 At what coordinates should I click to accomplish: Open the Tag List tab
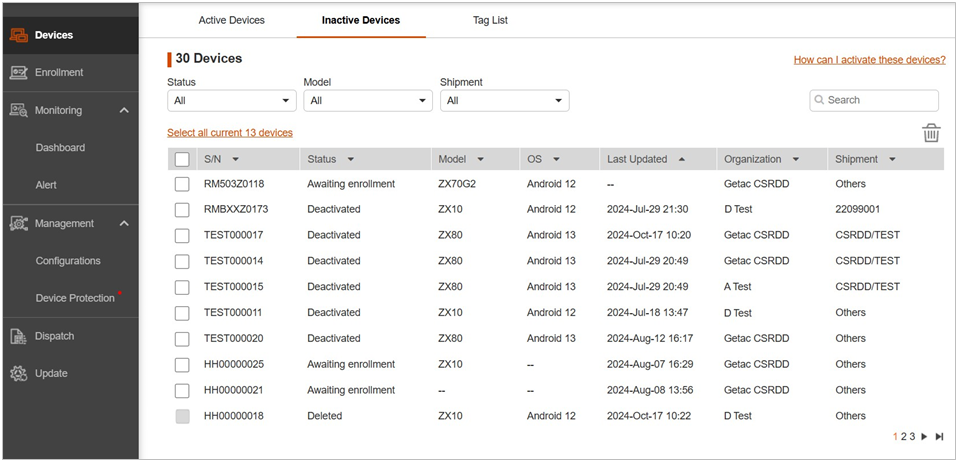click(x=490, y=20)
